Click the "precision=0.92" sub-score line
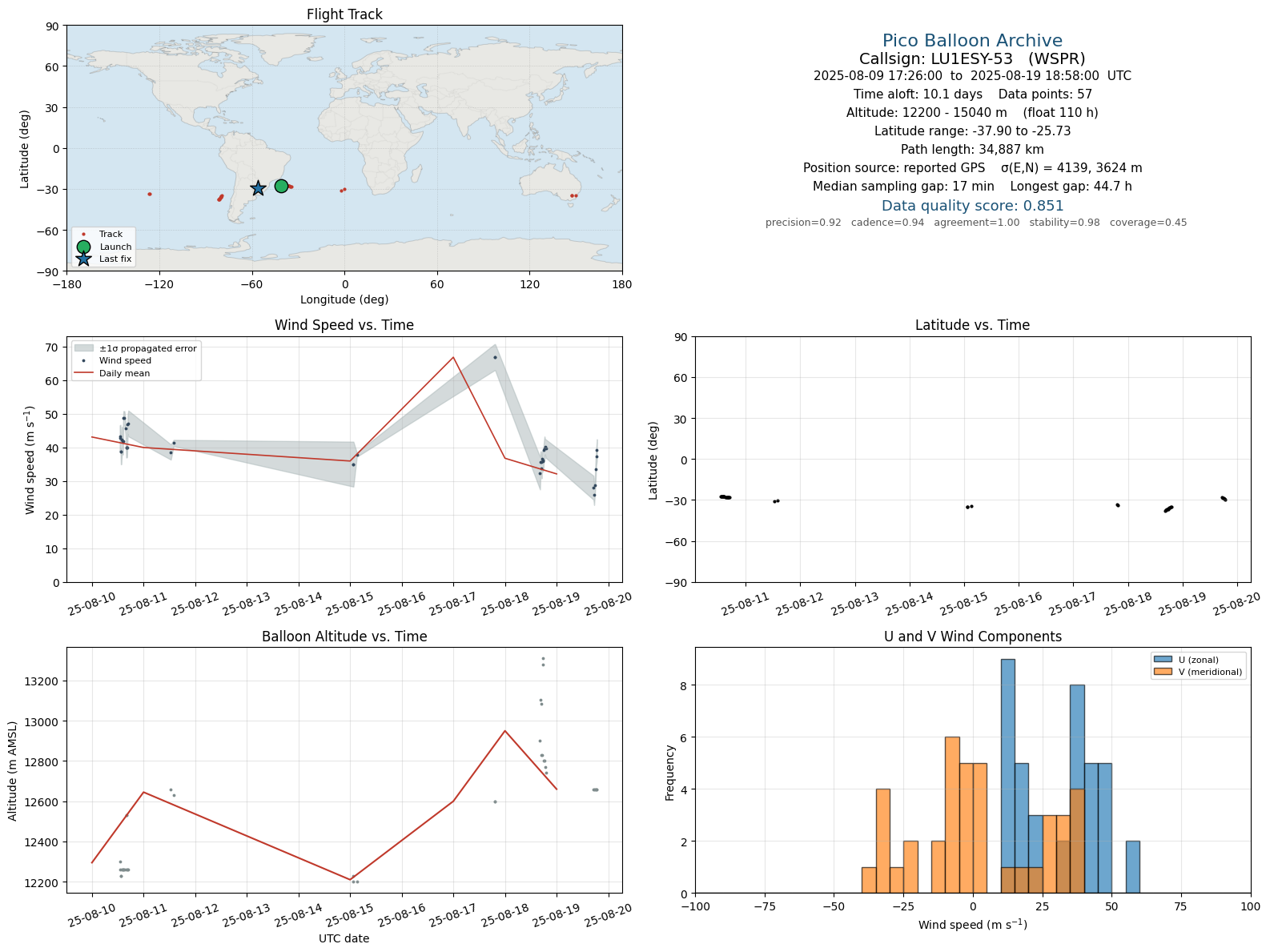 976,223
